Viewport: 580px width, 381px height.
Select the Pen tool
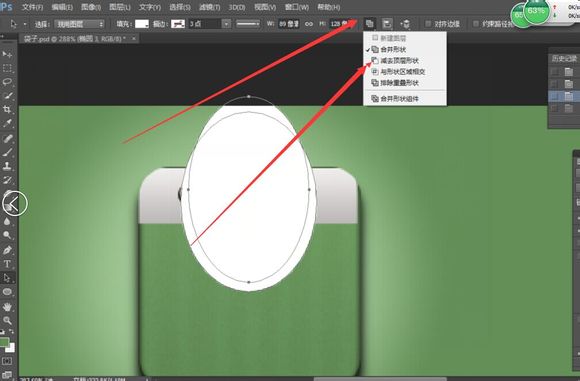(x=7, y=250)
